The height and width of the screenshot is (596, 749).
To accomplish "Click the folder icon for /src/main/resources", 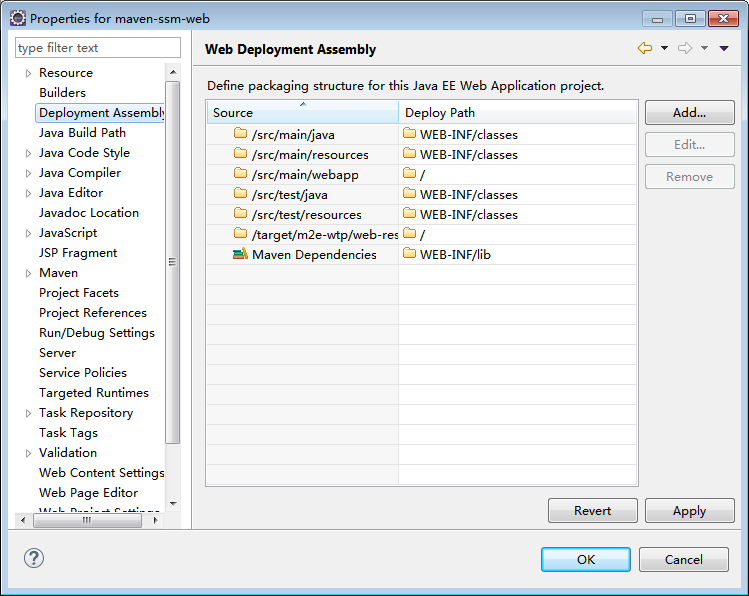I will (x=240, y=153).
